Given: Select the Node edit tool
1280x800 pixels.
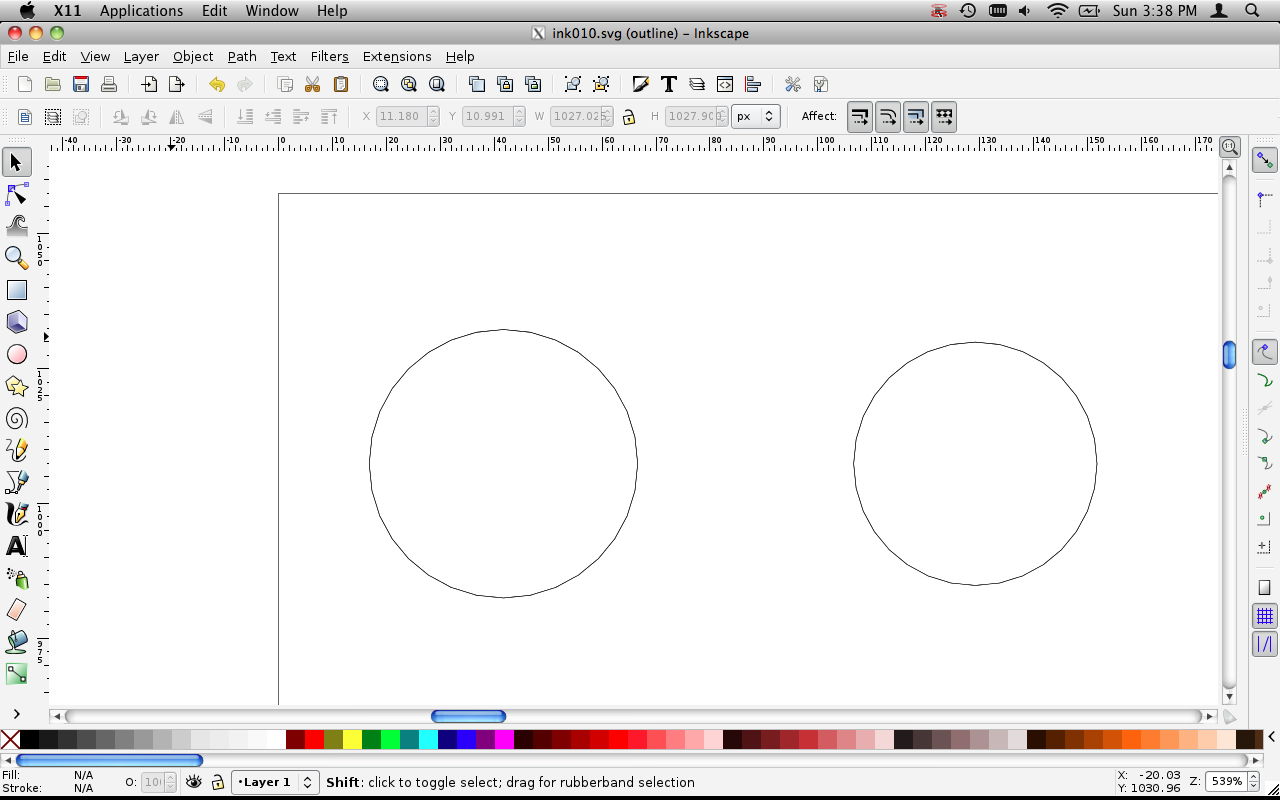Looking at the screenshot, I should [x=17, y=194].
